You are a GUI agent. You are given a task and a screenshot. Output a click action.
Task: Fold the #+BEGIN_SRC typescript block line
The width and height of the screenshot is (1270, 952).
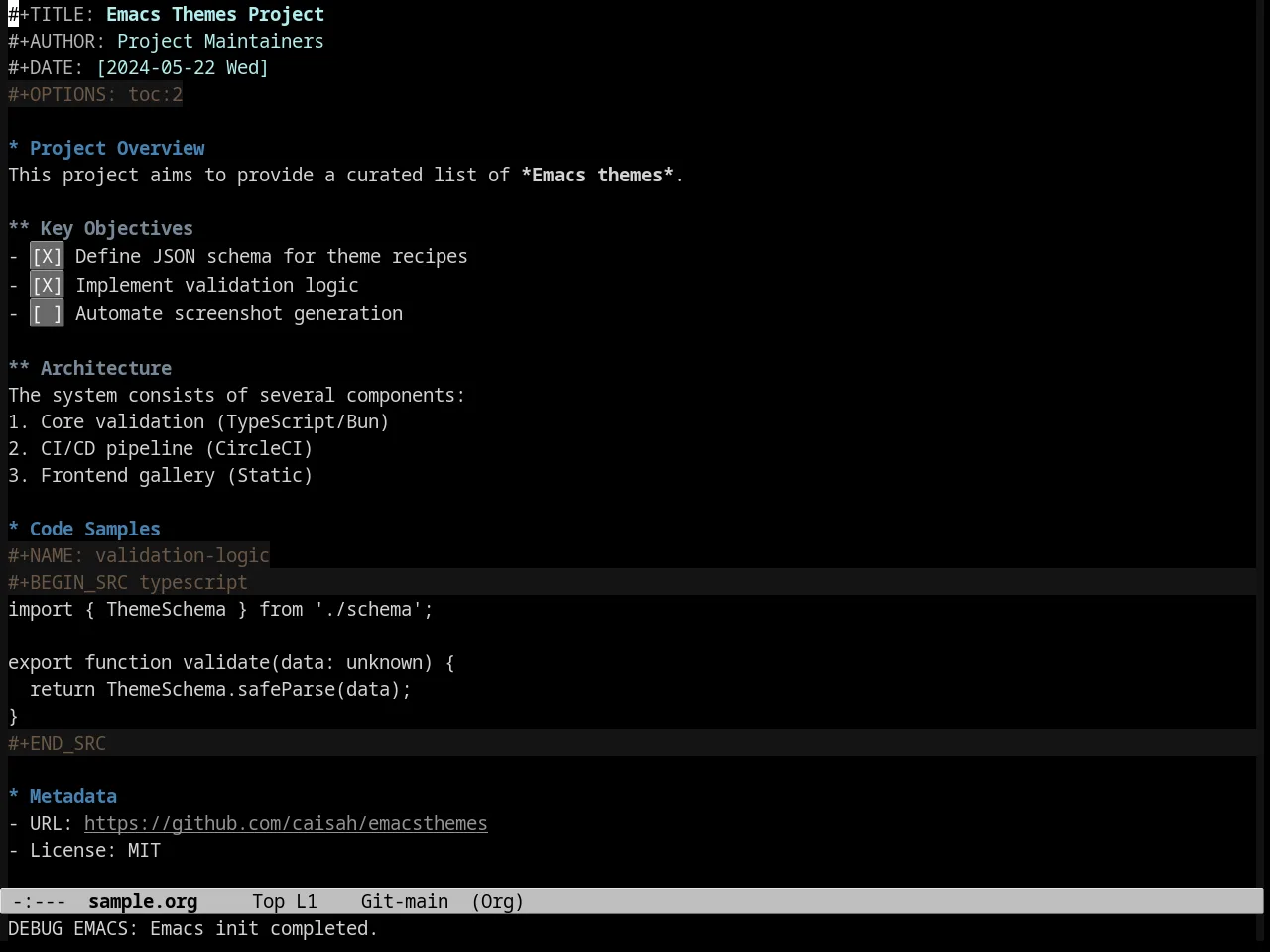632,583
